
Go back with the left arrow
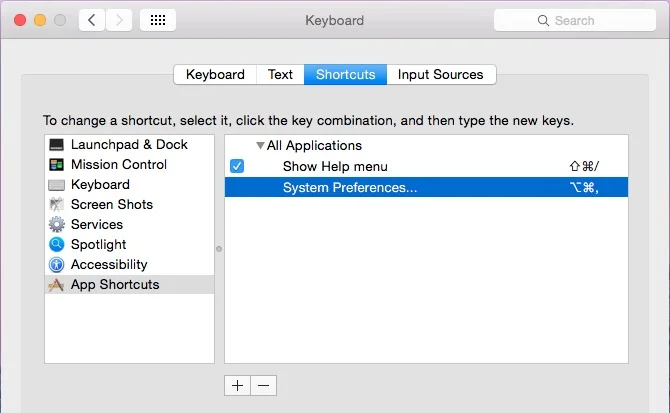92,20
